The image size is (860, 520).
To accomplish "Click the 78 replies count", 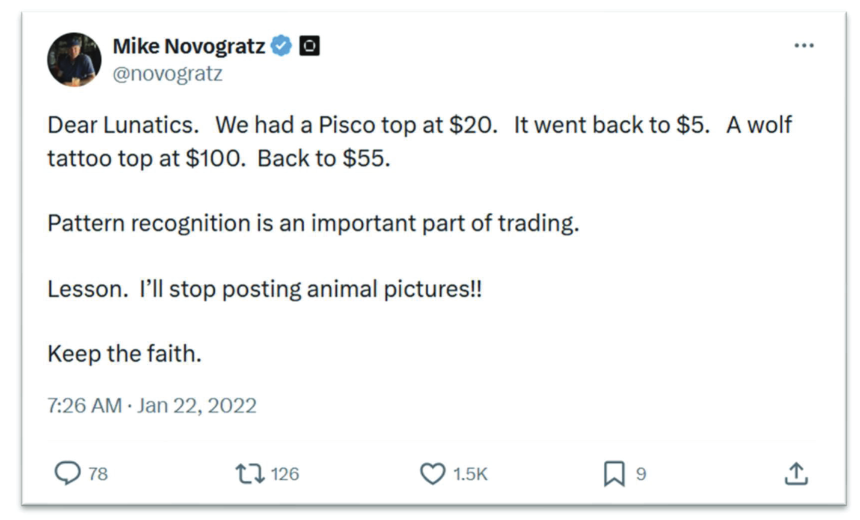I will (97, 474).
